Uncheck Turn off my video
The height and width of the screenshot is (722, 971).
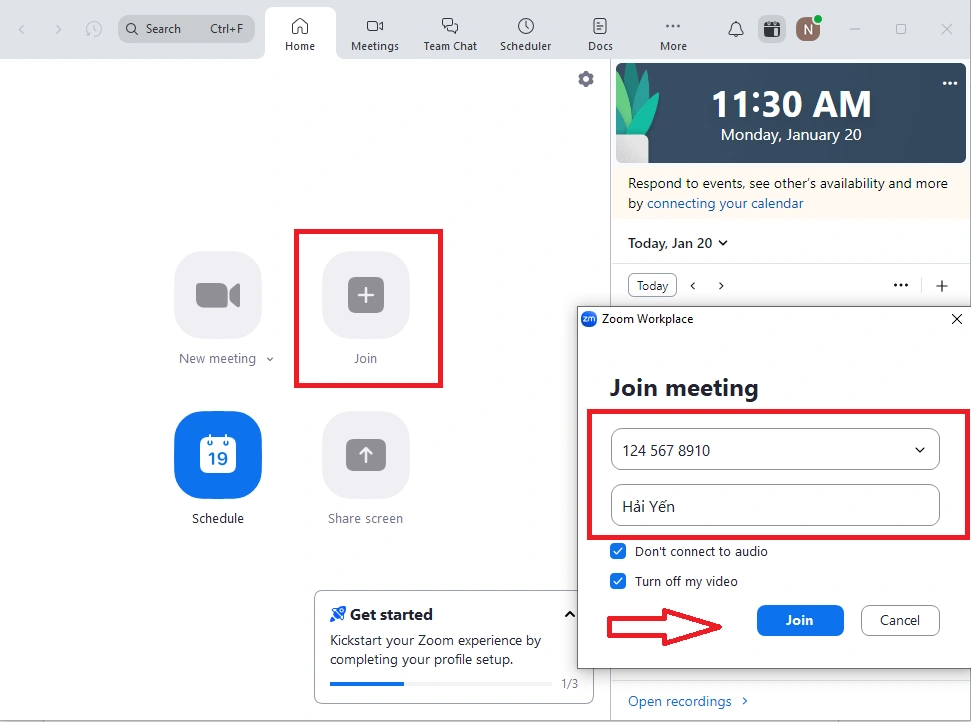click(619, 581)
